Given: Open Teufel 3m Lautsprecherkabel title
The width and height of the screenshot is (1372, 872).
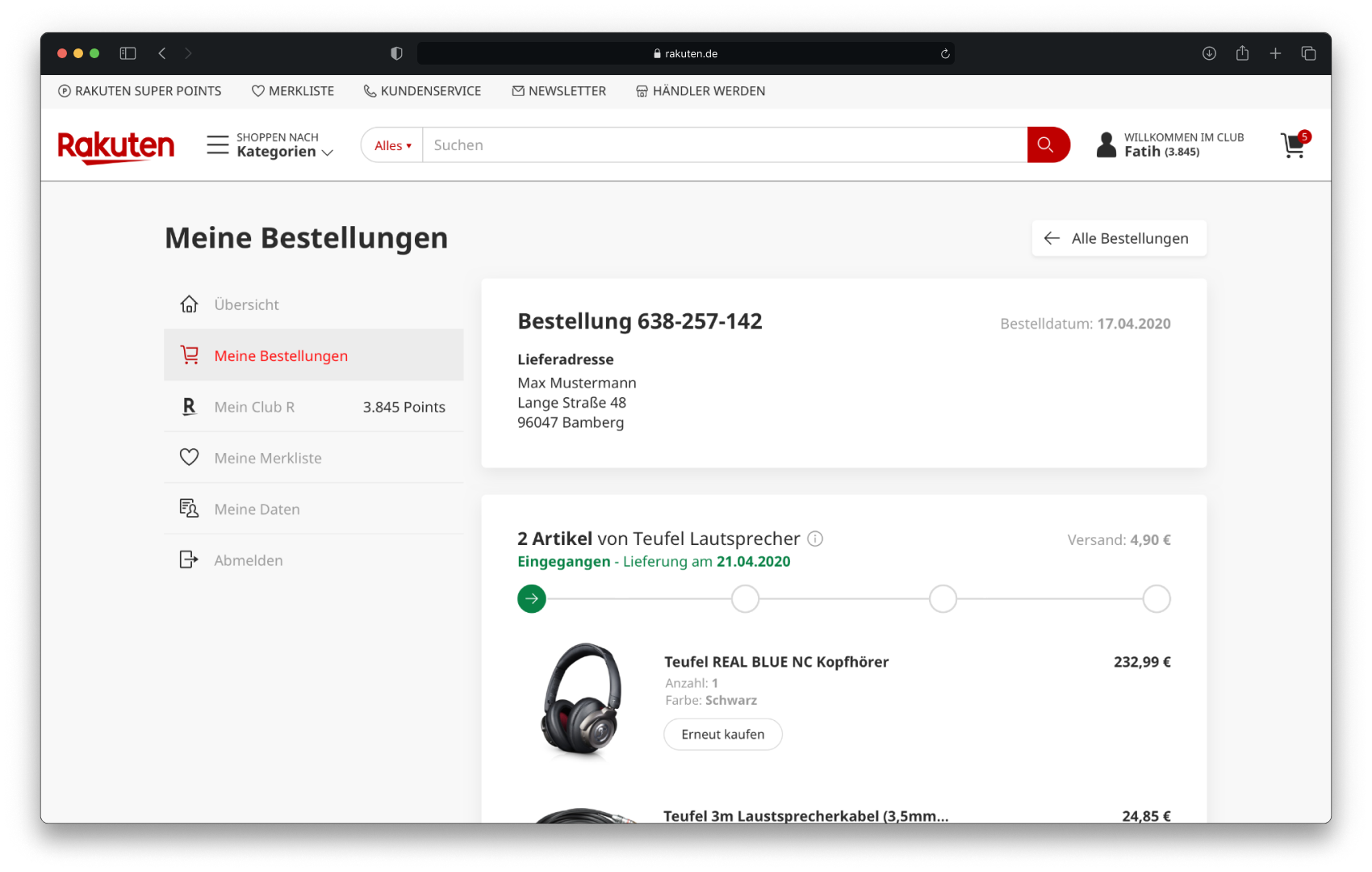Looking at the screenshot, I should (806, 815).
